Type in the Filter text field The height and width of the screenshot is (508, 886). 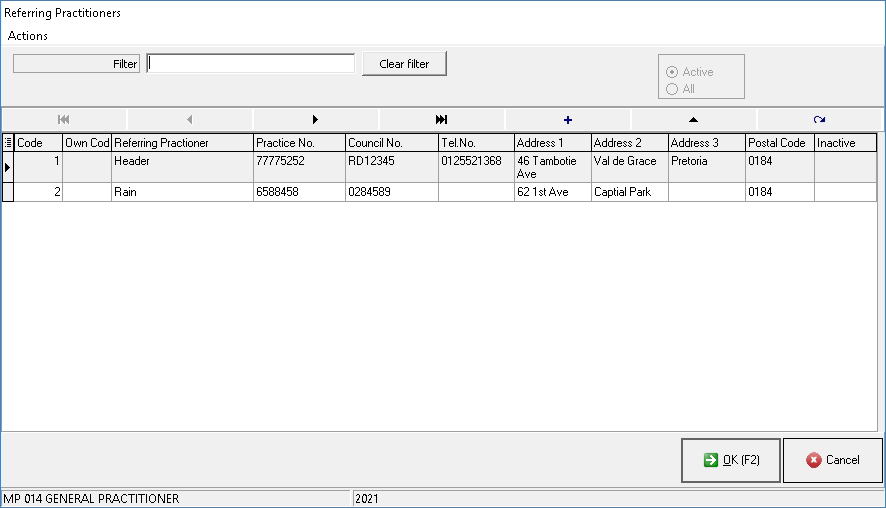pyautogui.click(x=251, y=64)
